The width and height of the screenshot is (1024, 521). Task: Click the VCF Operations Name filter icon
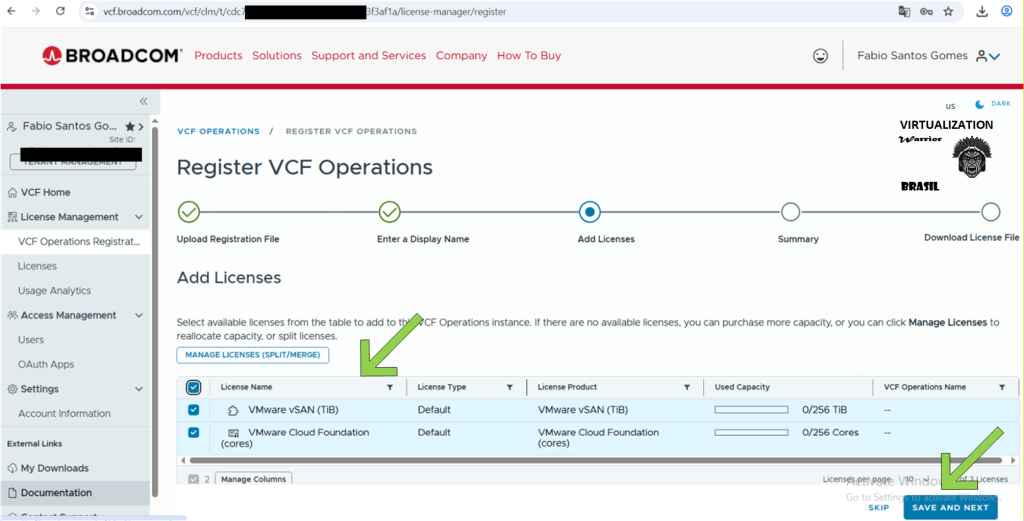tap(1002, 387)
